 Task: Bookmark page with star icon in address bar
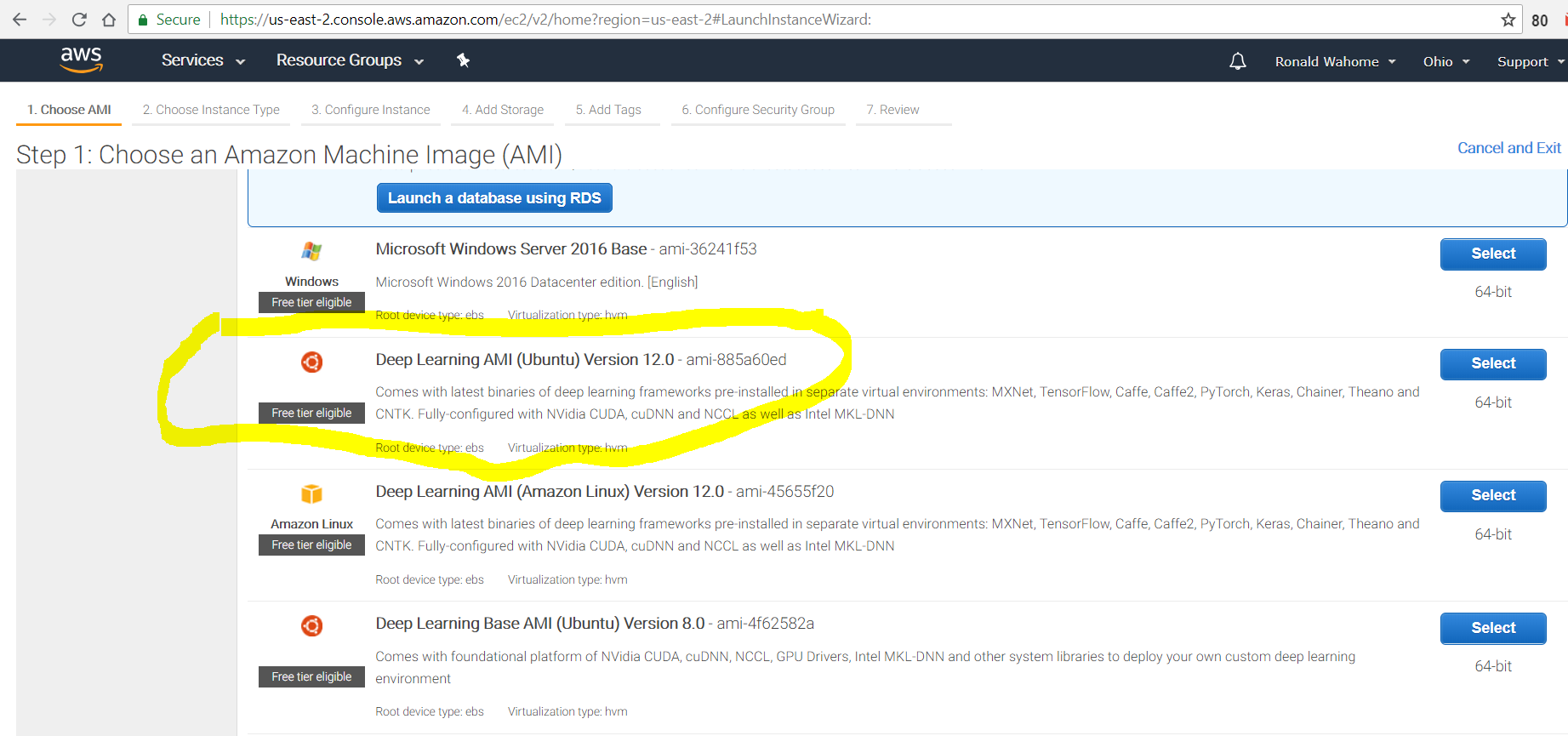1508,20
